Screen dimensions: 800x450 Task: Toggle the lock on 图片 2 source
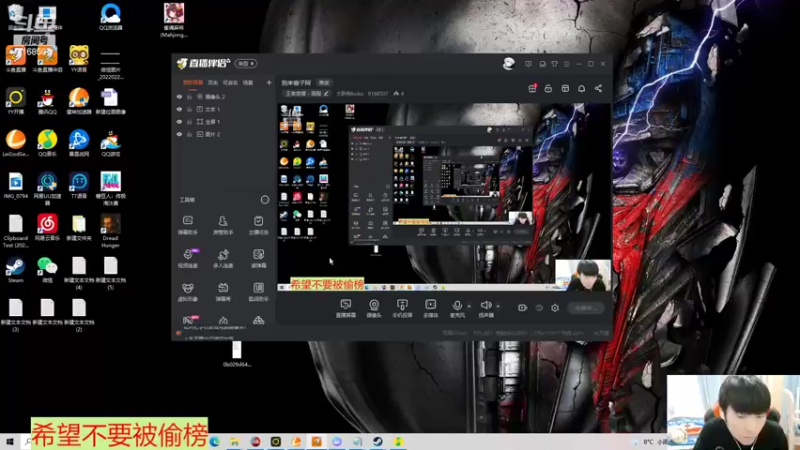[x=189, y=134]
